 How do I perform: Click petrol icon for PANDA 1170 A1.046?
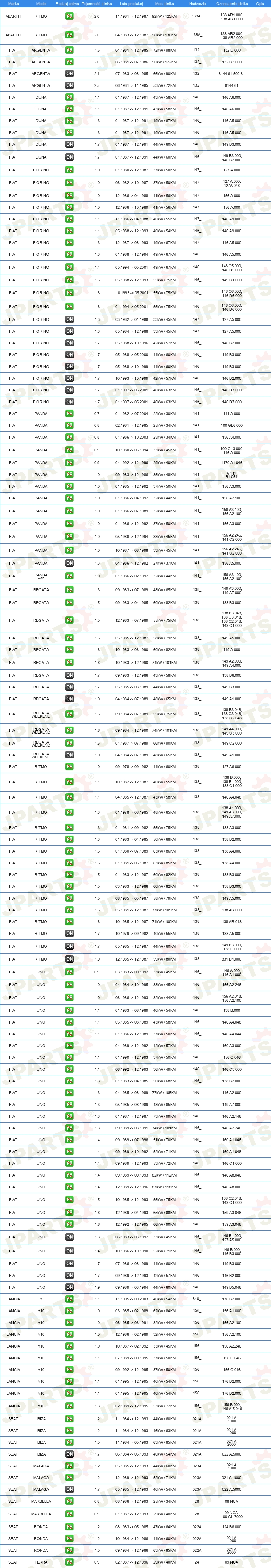69,463
